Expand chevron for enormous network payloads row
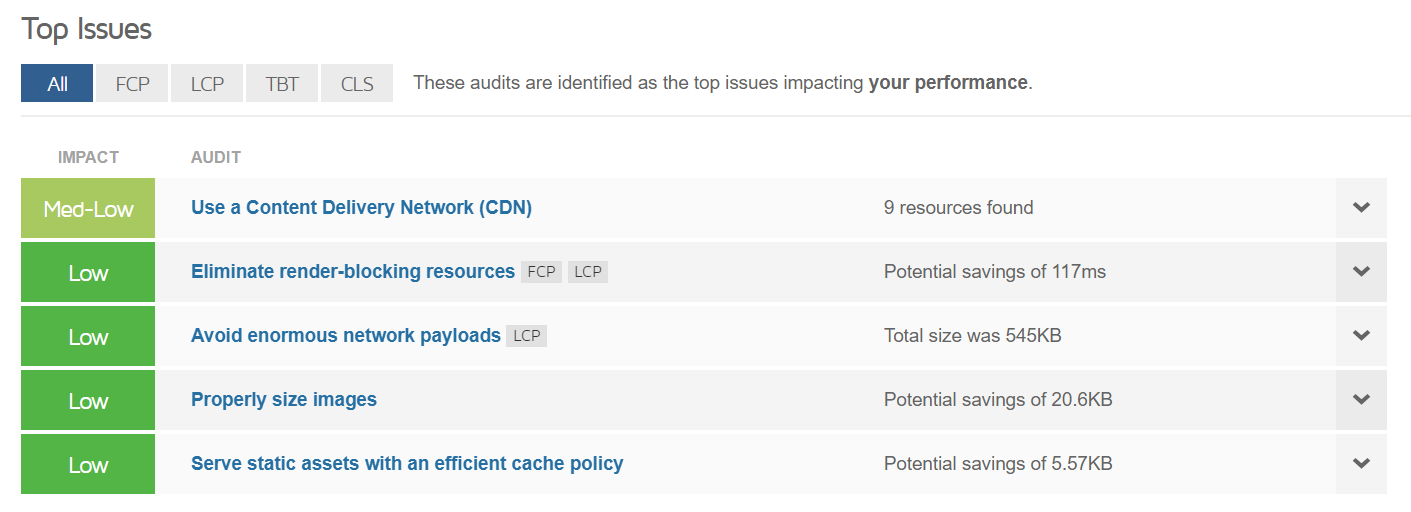 (x=1360, y=336)
